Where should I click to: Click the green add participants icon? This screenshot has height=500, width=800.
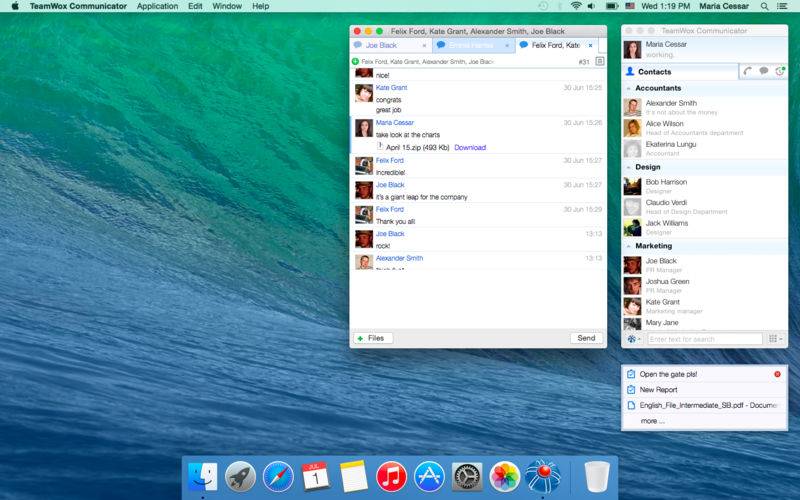coord(356,61)
